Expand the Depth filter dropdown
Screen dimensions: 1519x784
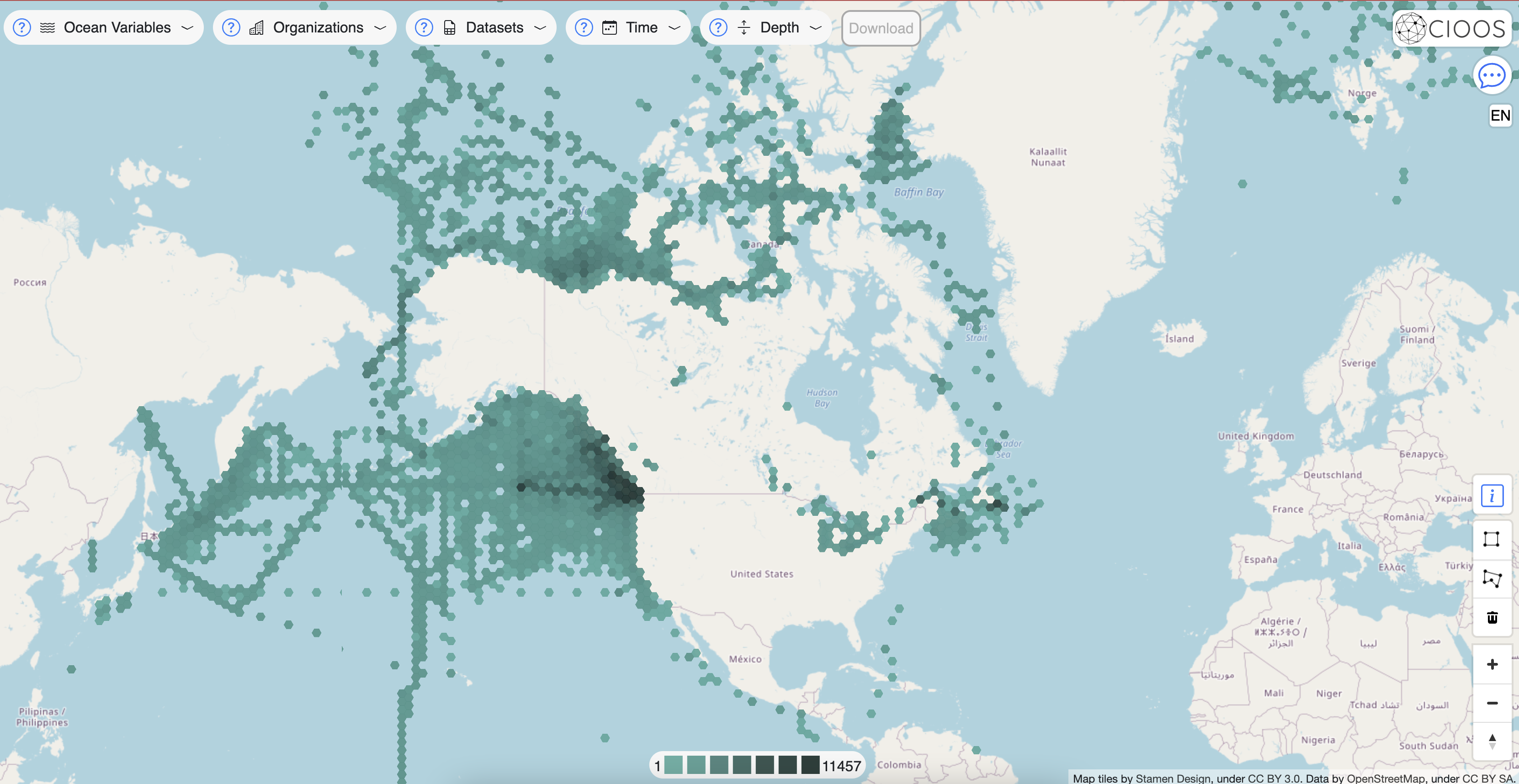816,28
